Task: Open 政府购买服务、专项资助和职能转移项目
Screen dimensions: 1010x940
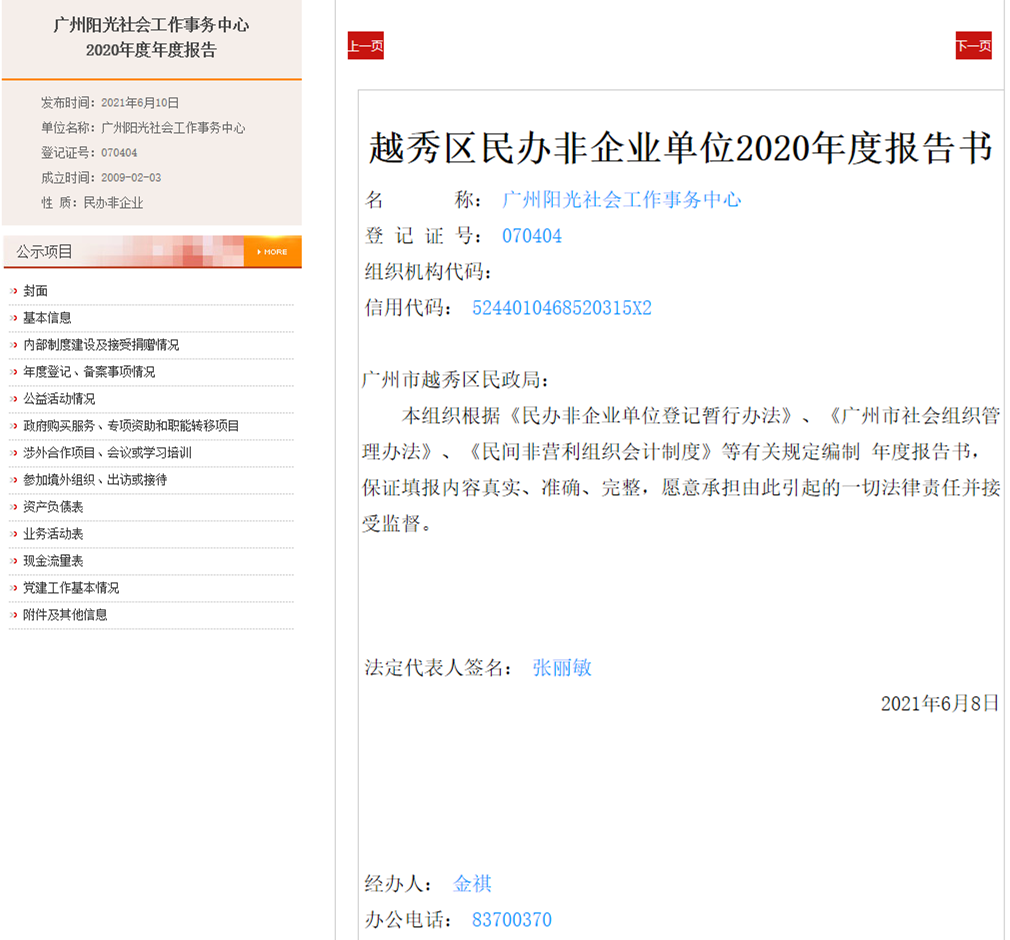Action: tap(131, 427)
